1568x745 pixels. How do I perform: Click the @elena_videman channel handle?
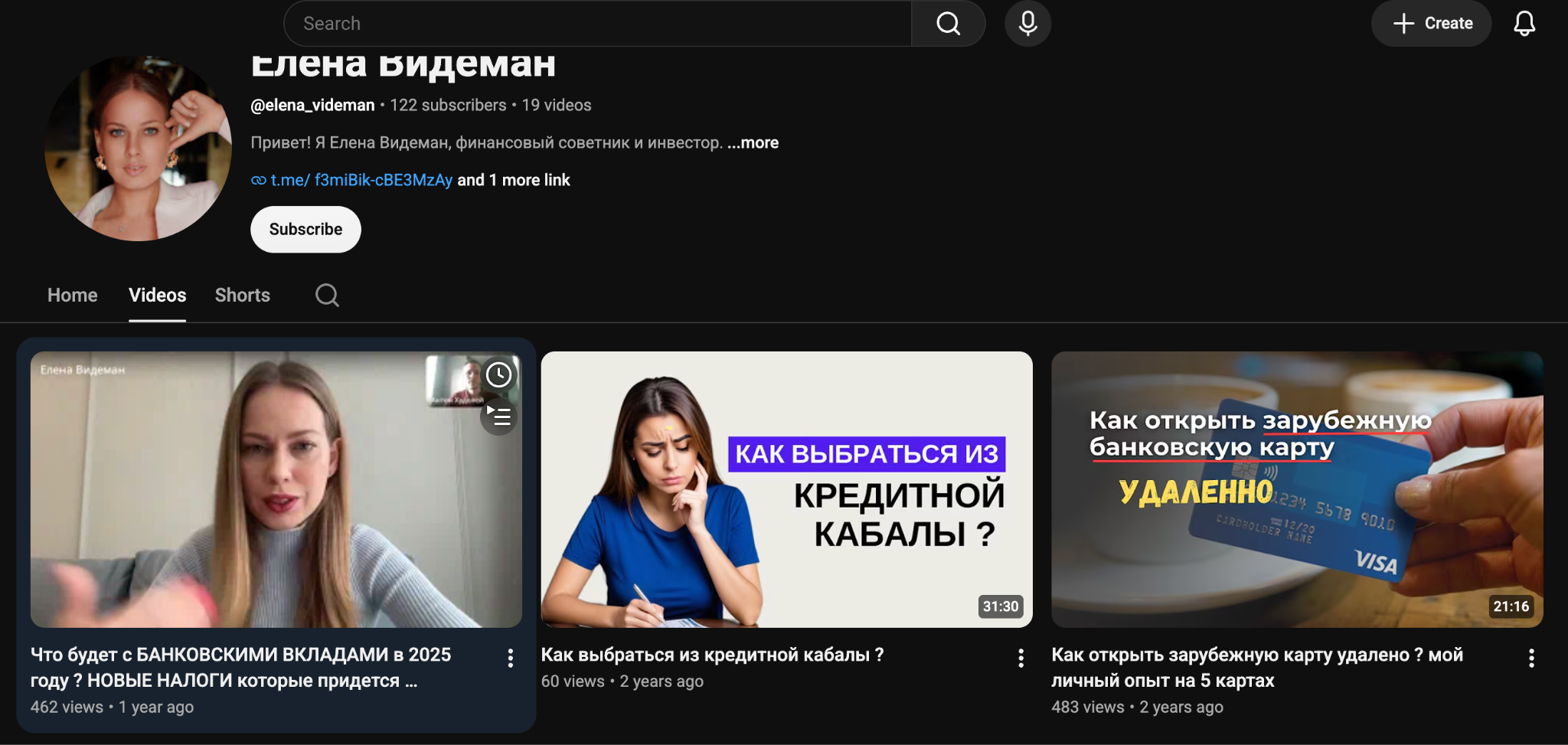point(312,105)
